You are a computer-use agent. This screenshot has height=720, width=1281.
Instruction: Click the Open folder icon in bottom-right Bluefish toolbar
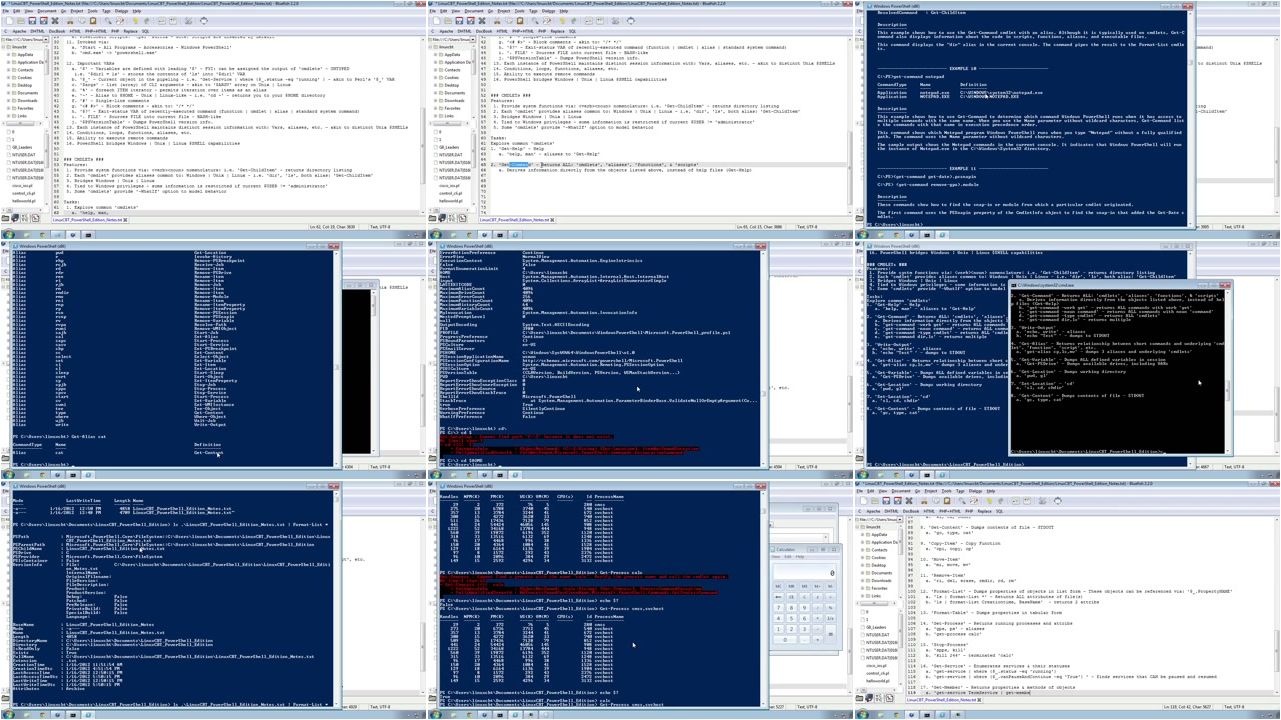point(874,501)
